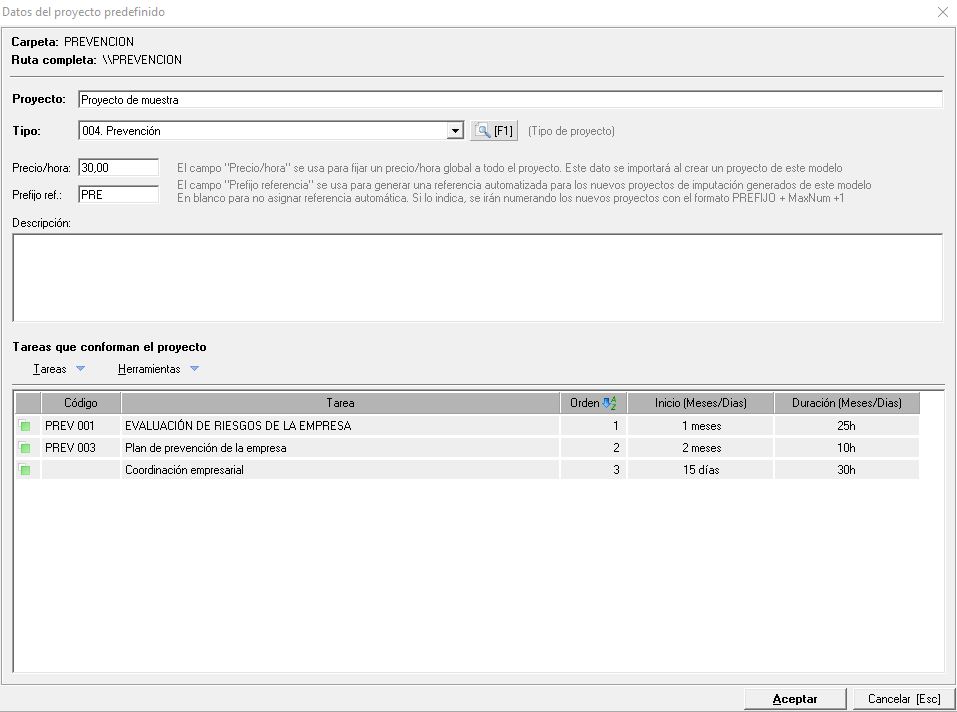Select the Código column header
This screenshot has height=712, width=957.
(81, 403)
